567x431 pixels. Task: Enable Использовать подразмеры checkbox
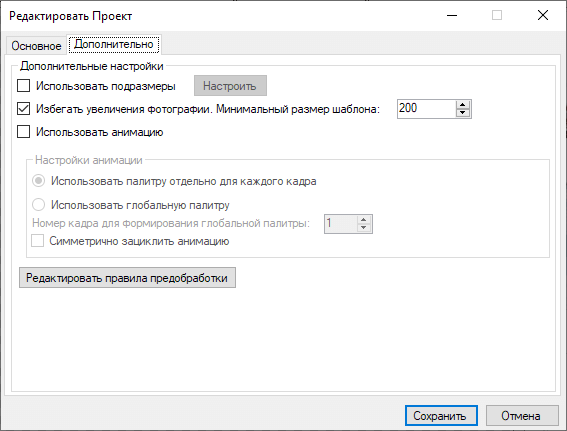click(x=24, y=86)
